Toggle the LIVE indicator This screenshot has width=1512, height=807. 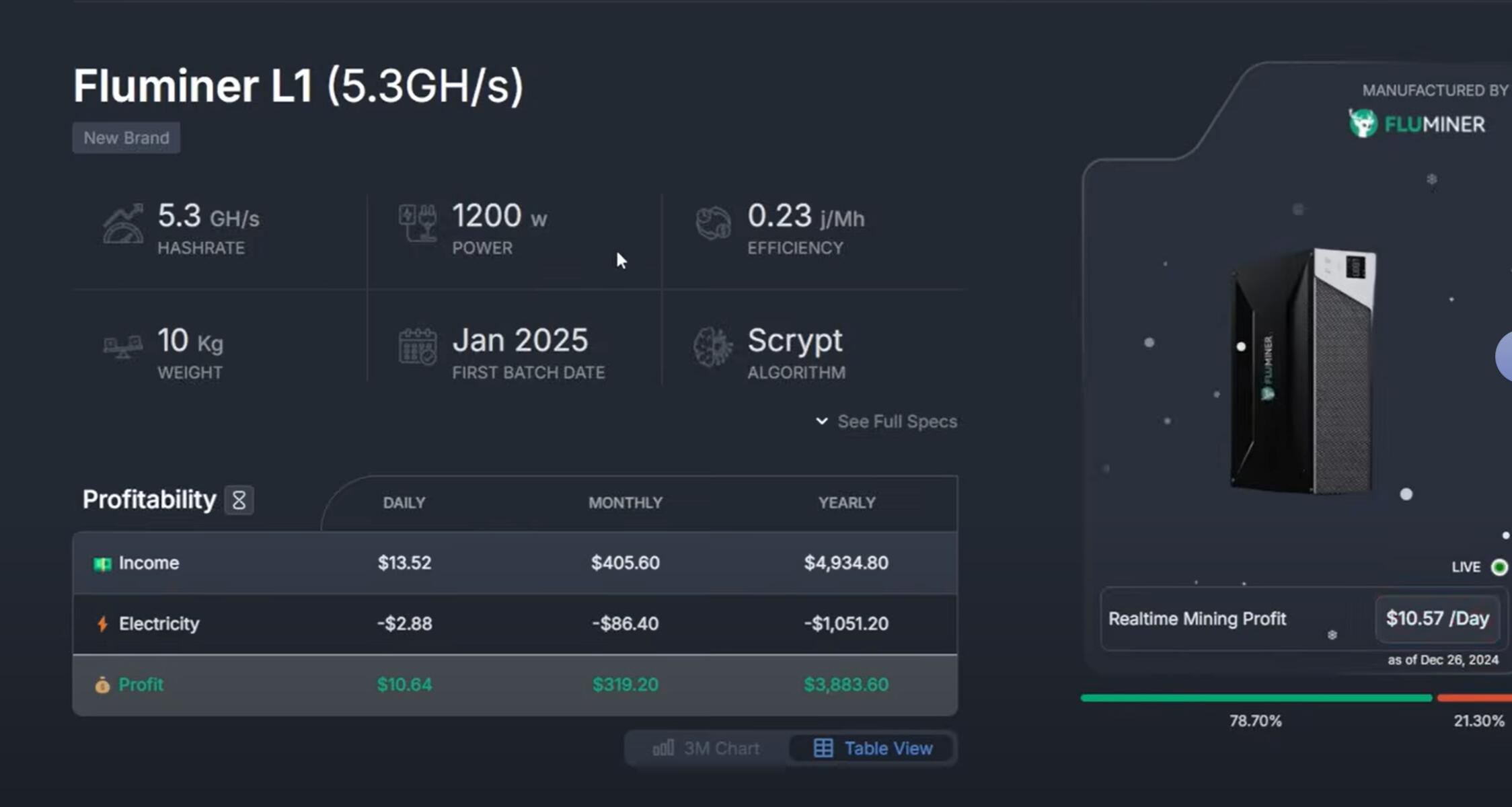(x=1500, y=567)
